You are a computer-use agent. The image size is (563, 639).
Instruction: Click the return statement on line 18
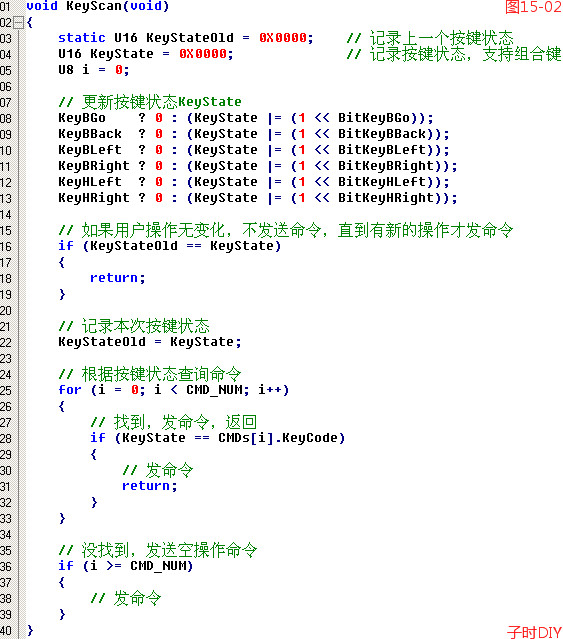pyautogui.click(x=117, y=278)
